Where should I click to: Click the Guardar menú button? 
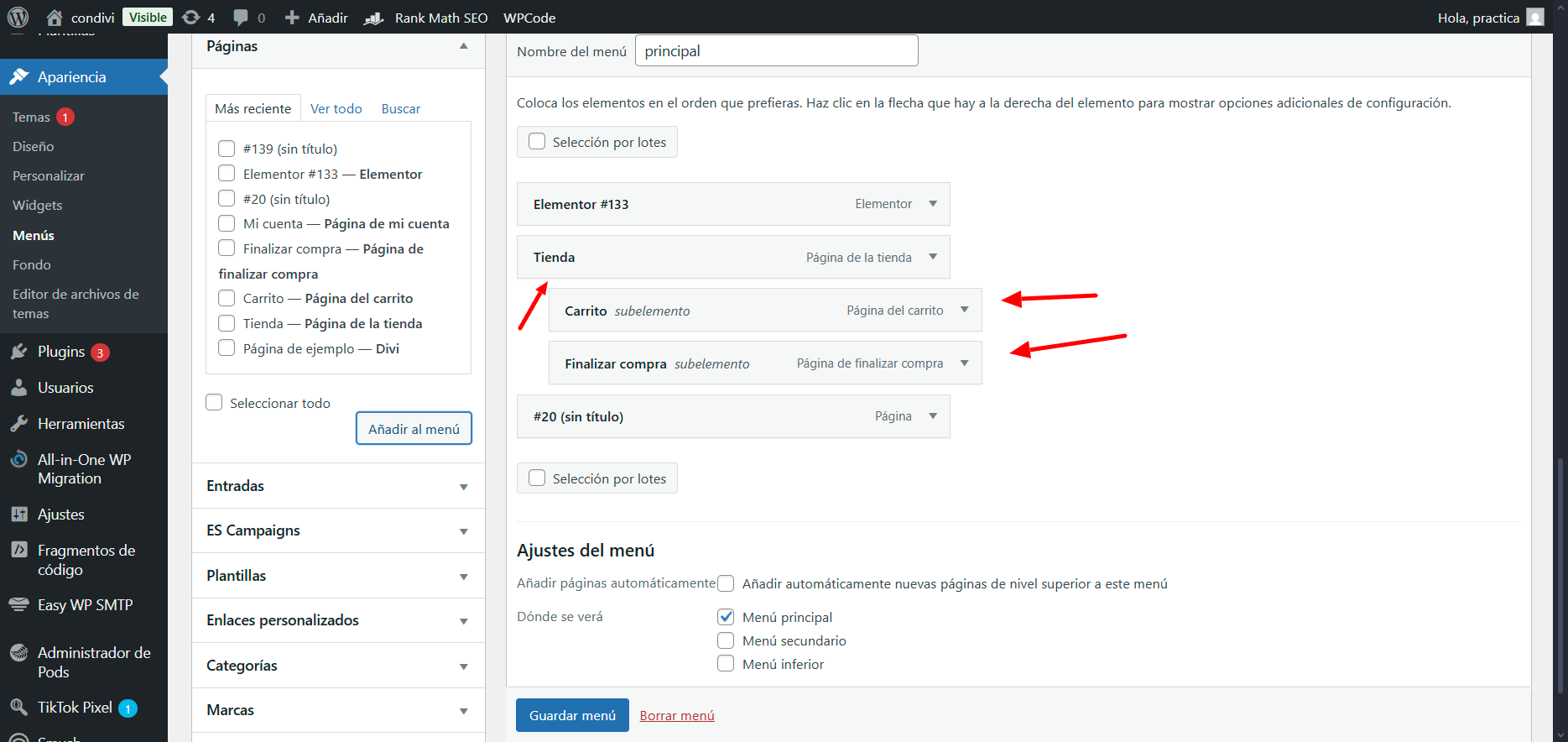click(x=572, y=715)
